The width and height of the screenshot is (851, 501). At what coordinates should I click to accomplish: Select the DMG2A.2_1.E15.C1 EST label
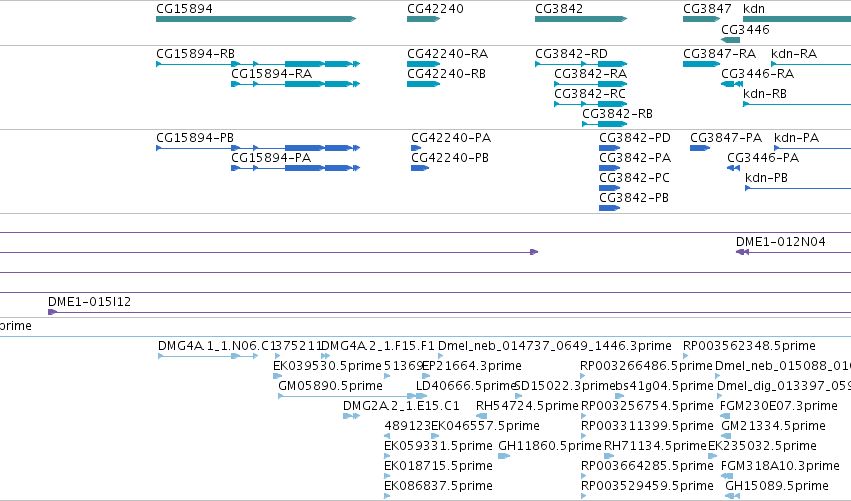(x=401, y=406)
